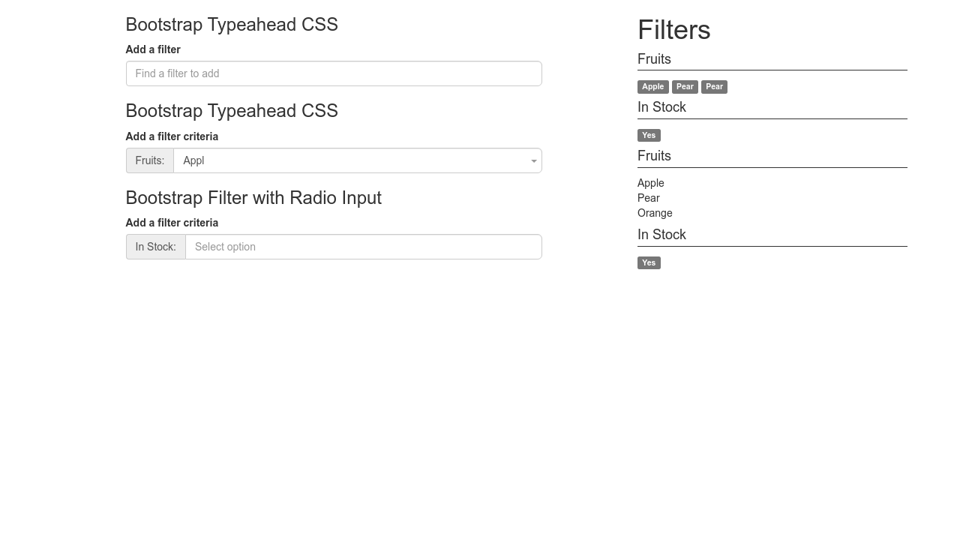Focus the Fruits field containing "Appl"

click(350, 161)
